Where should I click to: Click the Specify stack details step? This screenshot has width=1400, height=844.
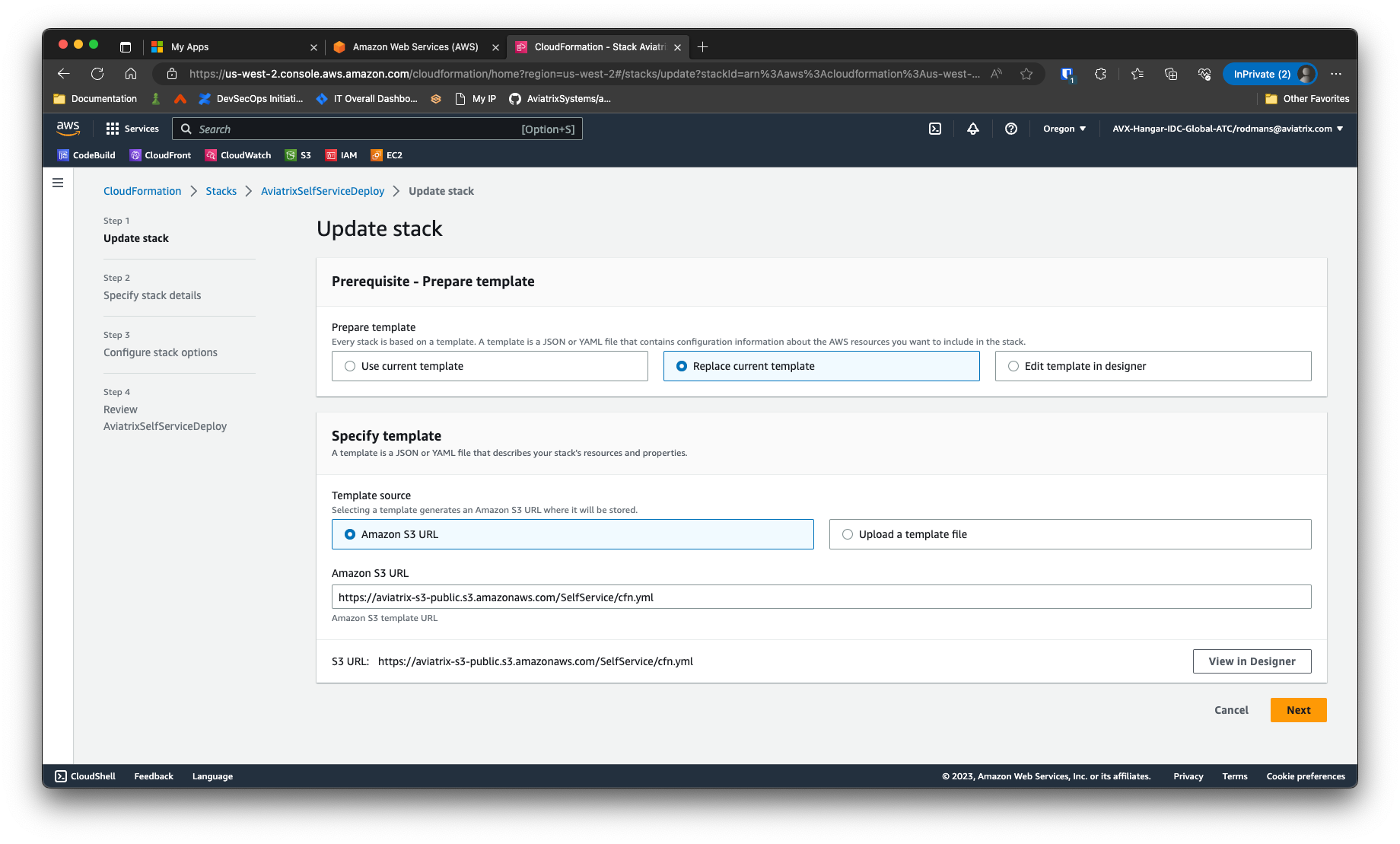pyautogui.click(x=152, y=295)
